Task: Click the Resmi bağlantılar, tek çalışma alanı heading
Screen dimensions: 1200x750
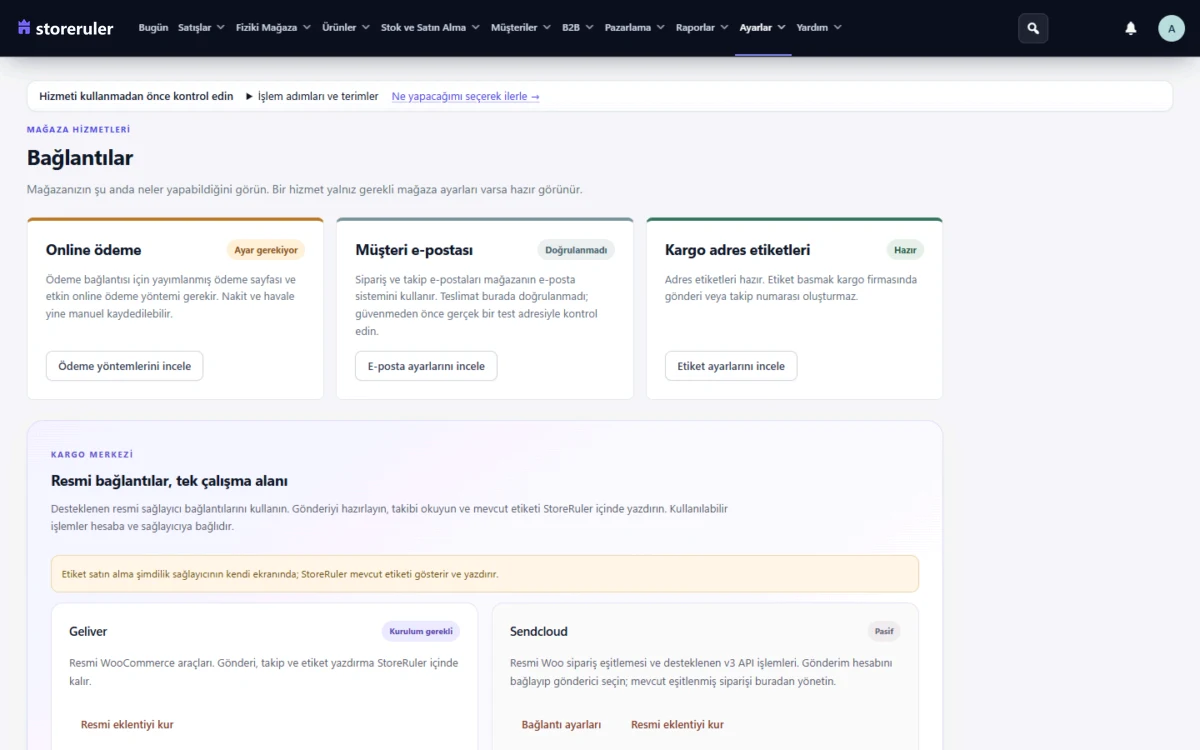Action: [169, 481]
